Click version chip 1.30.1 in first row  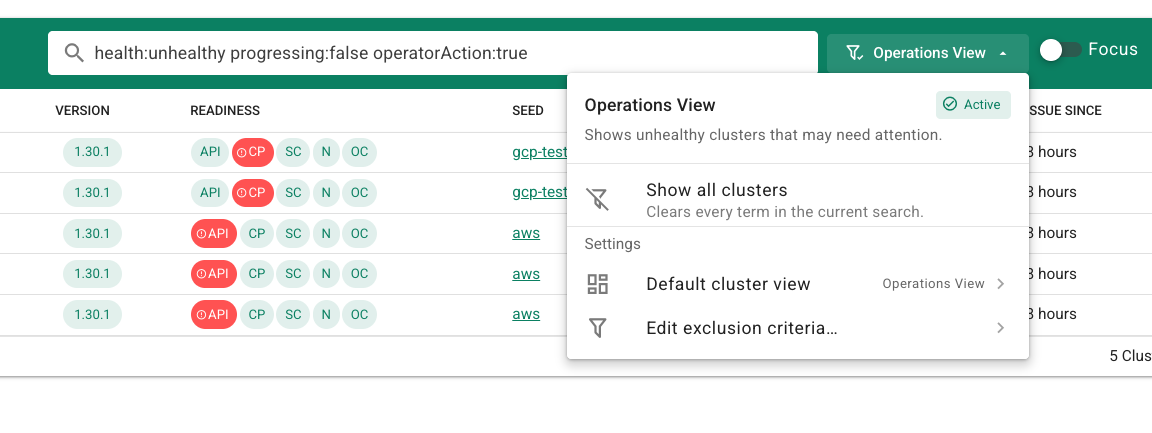(x=93, y=152)
